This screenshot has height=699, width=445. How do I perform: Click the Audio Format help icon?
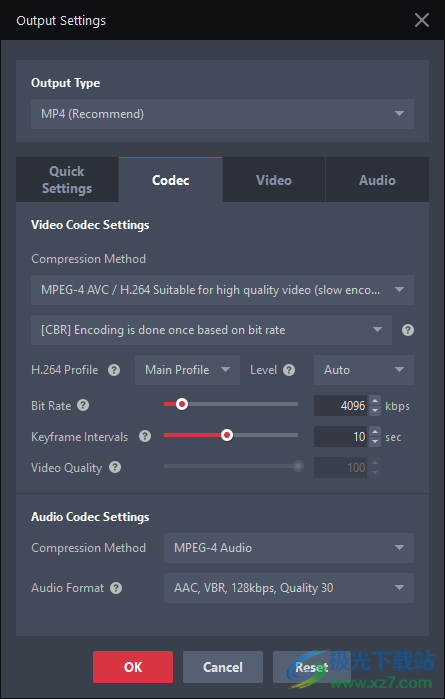pos(116,588)
